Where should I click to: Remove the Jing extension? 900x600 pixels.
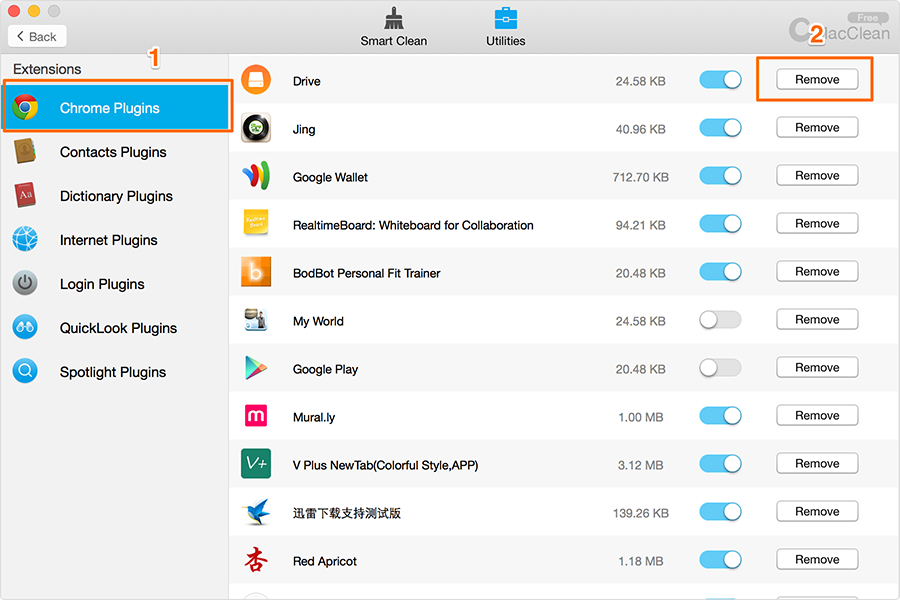pos(817,128)
